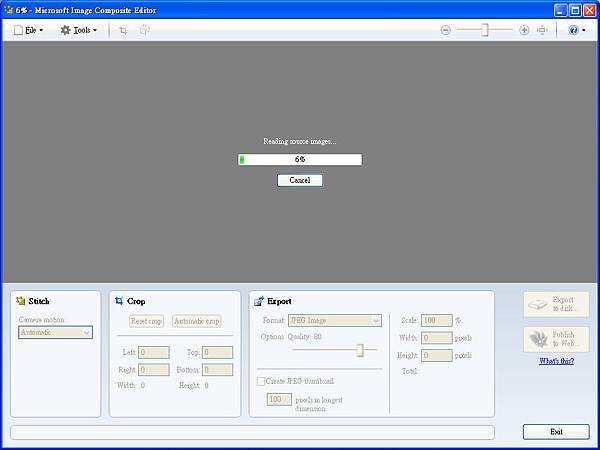
Task: Click the fit-to-window zoom icon
Action: click(x=542, y=30)
